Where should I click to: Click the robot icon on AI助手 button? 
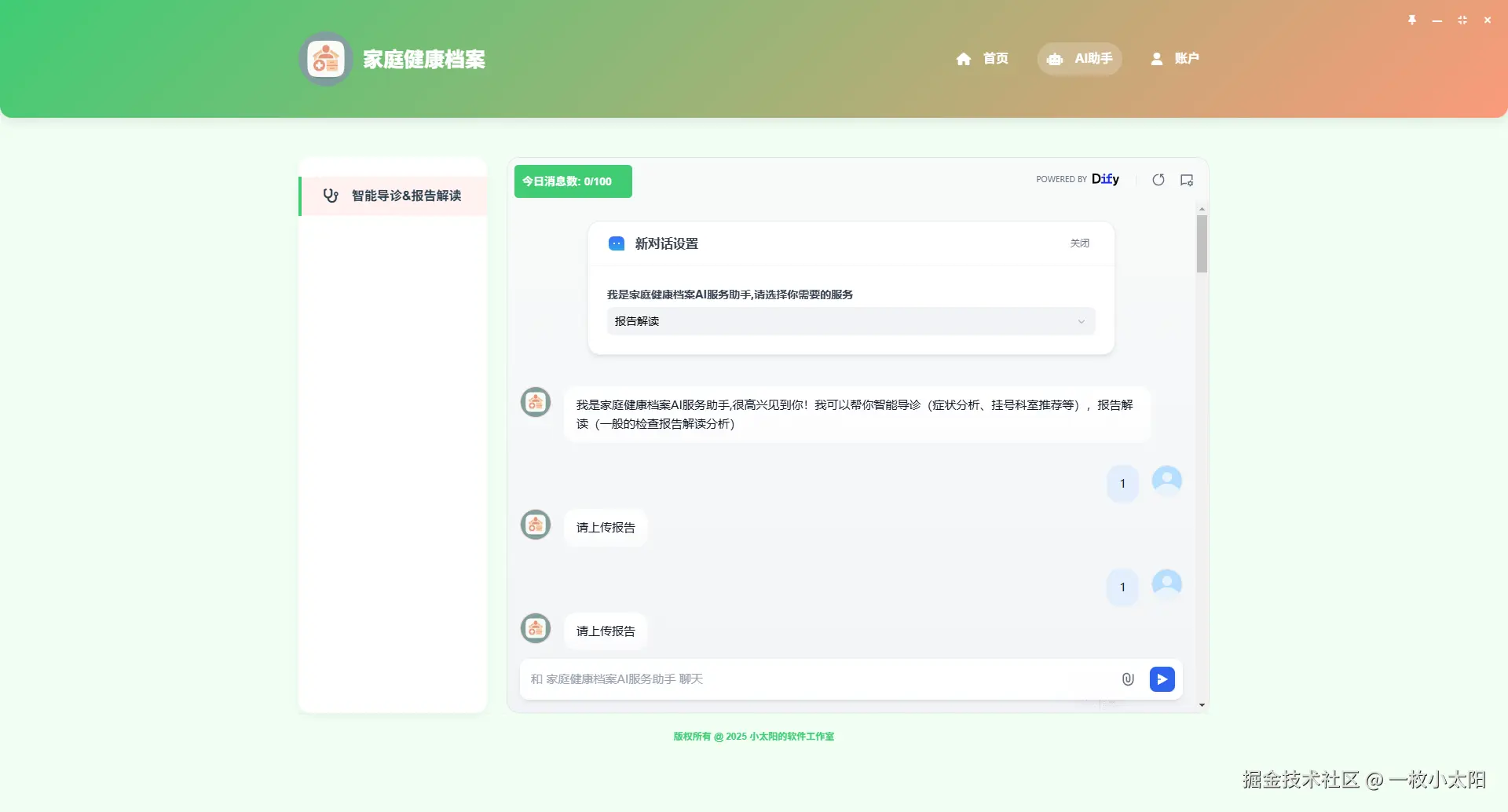click(x=1053, y=58)
